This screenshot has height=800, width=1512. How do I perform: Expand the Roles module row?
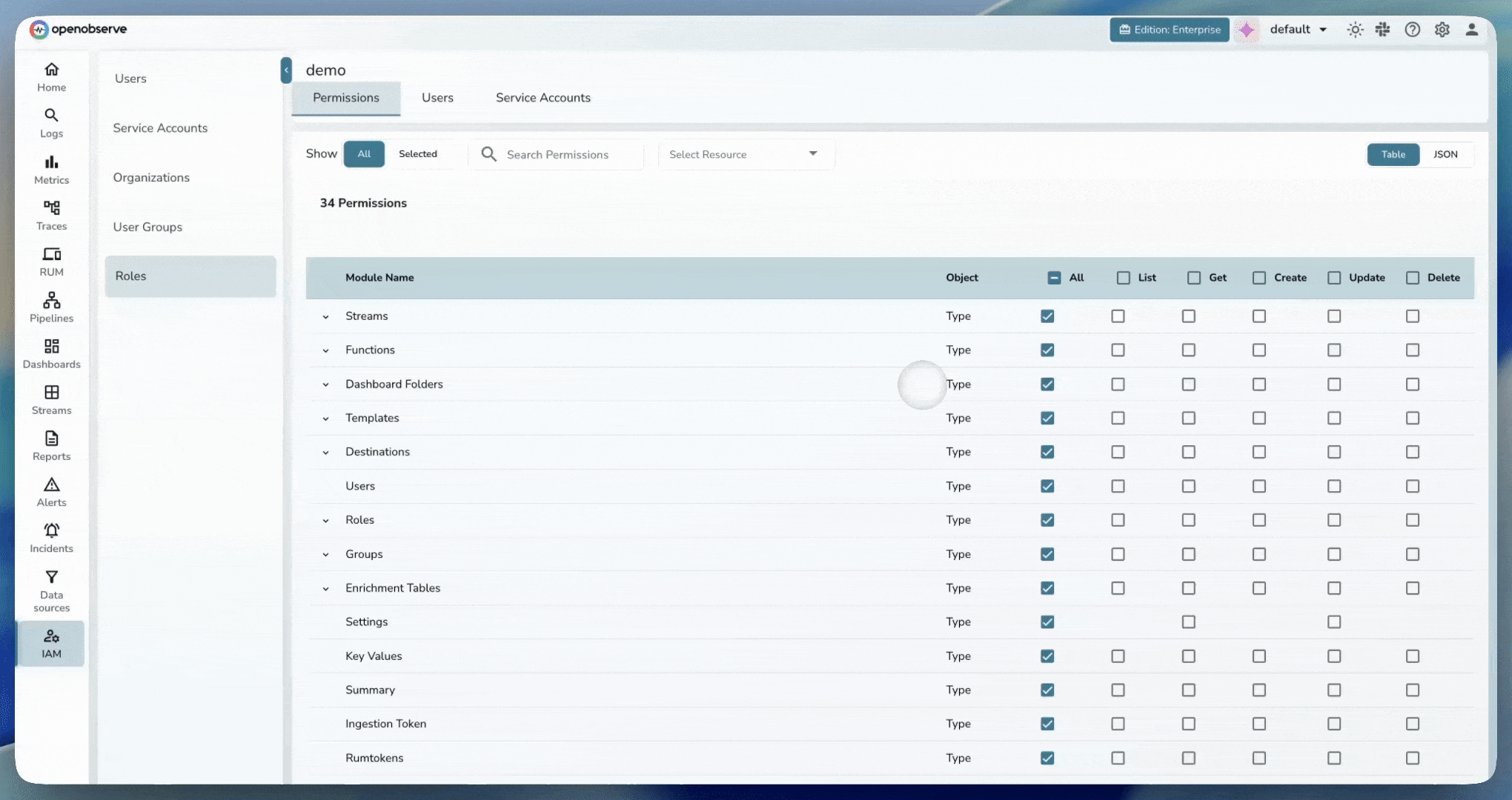pos(325,521)
